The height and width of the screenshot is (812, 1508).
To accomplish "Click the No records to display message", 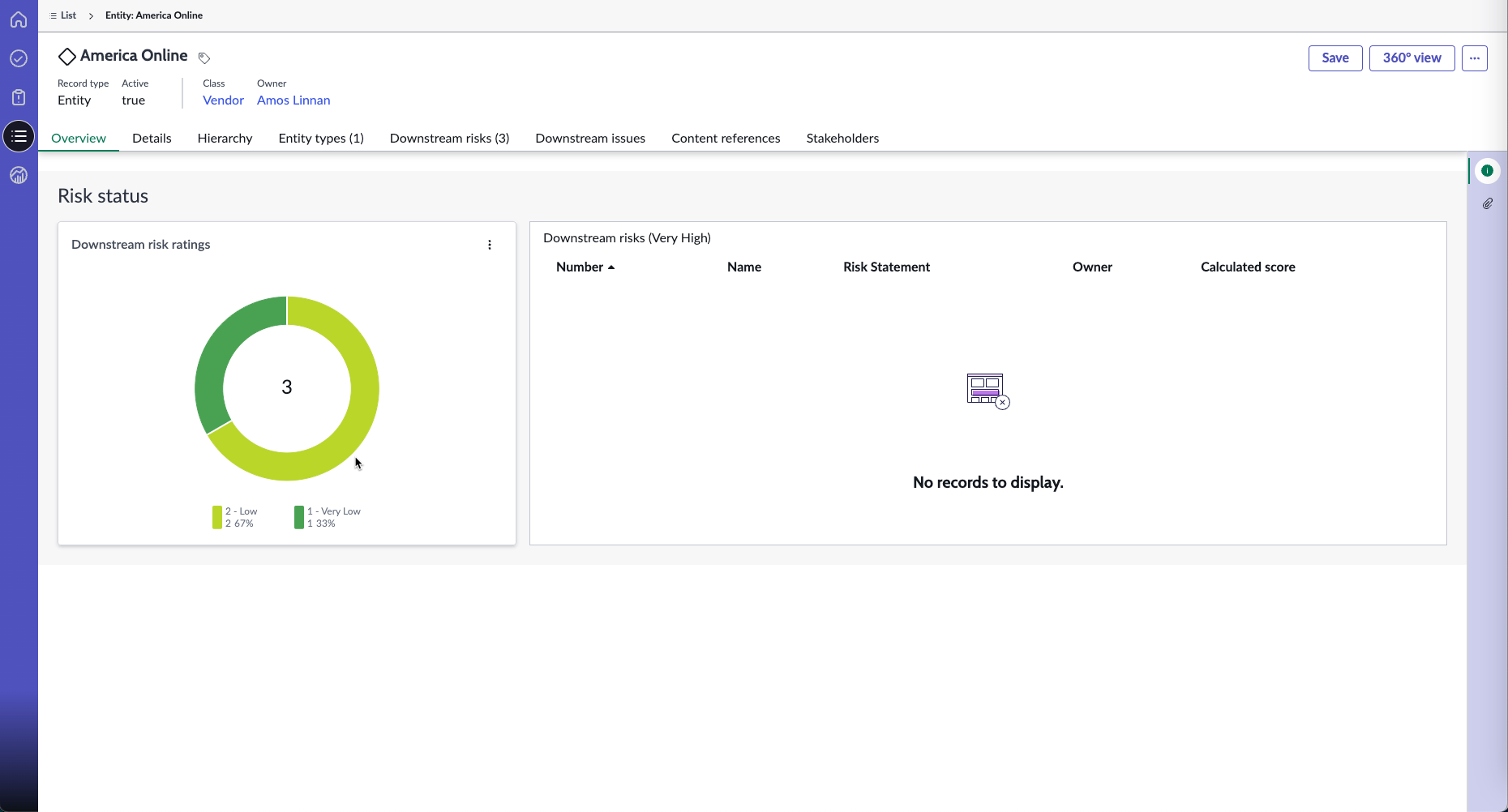I will 987,483.
